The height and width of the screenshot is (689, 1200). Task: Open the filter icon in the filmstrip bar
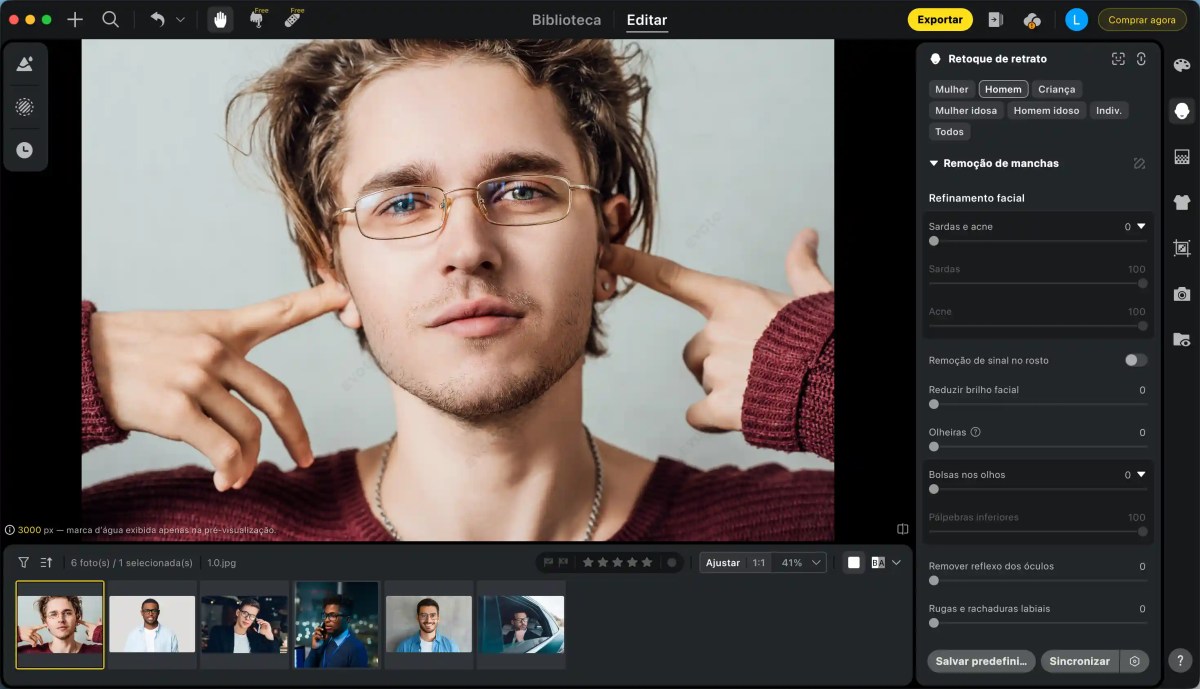(22, 562)
